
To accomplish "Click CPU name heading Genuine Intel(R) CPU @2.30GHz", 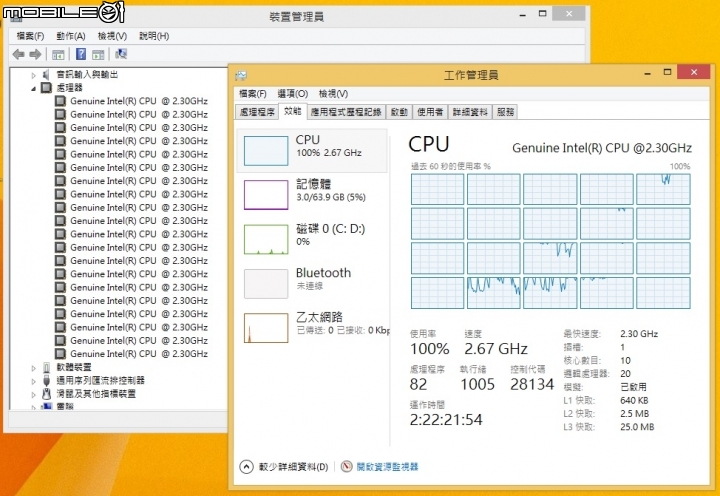I will click(602, 148).
